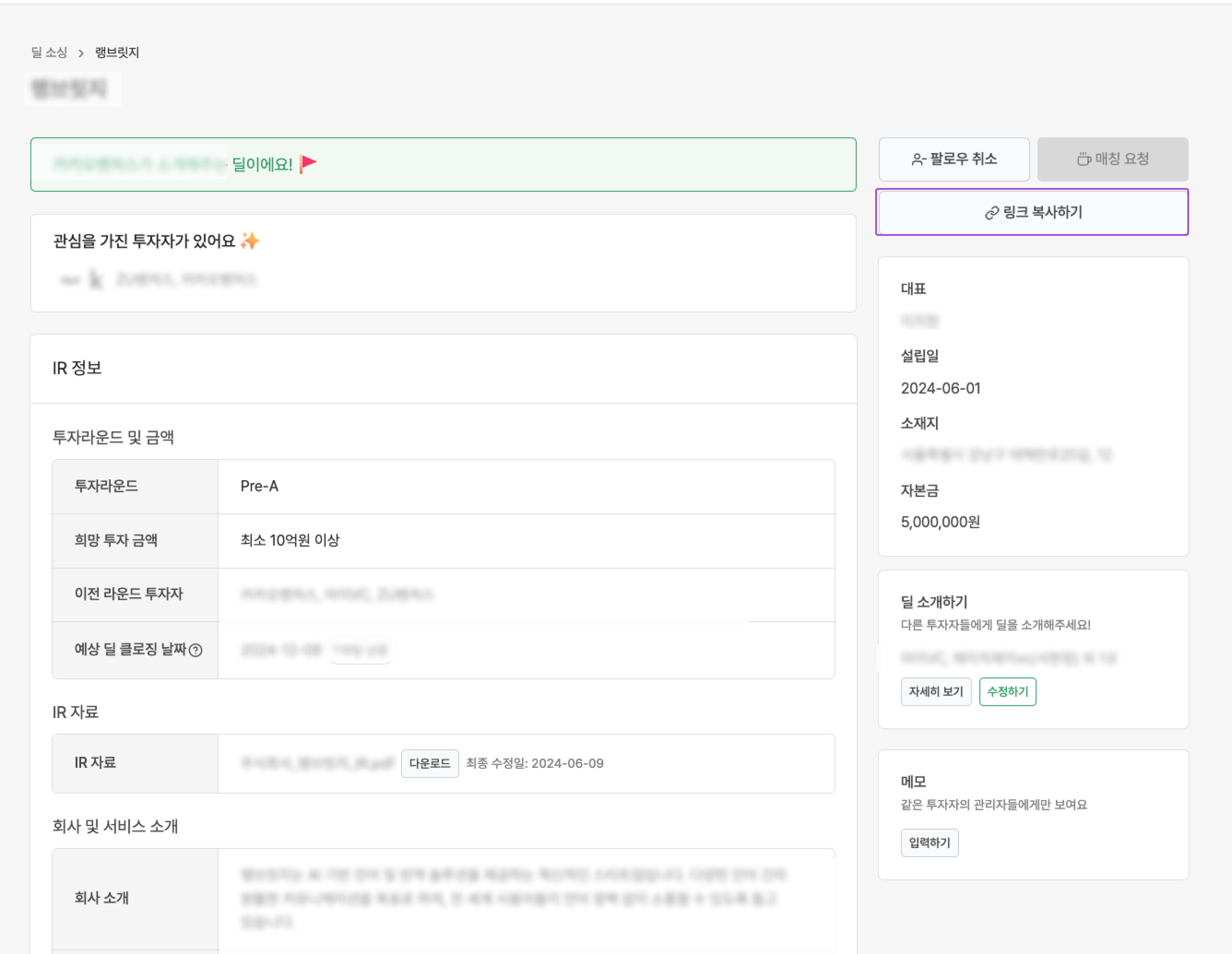Download the IR file via 다운로드 button
This screenshot has width=1232, height=954.
(x=429, y=763)
